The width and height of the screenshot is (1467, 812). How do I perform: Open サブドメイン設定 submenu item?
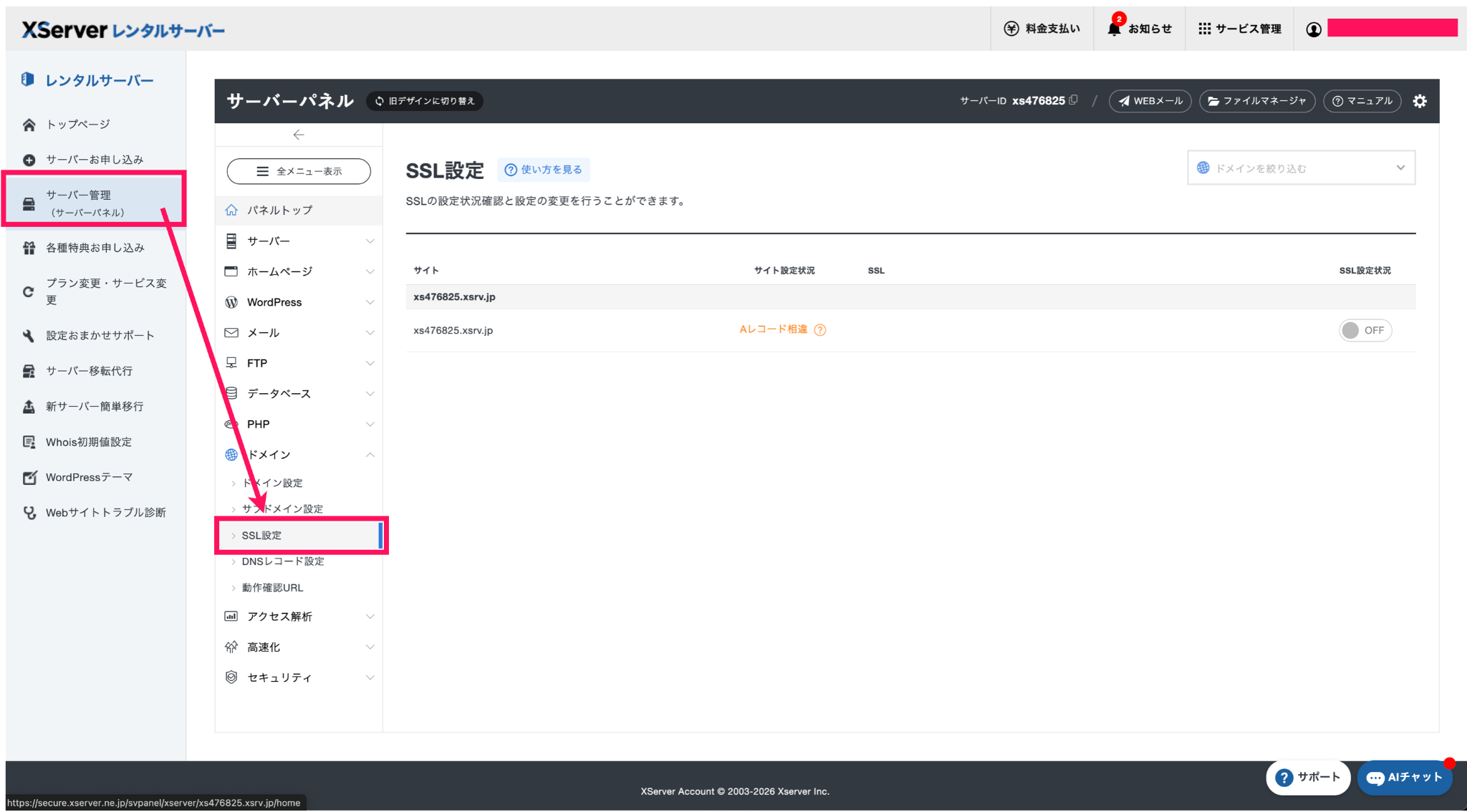coord(282,509)
